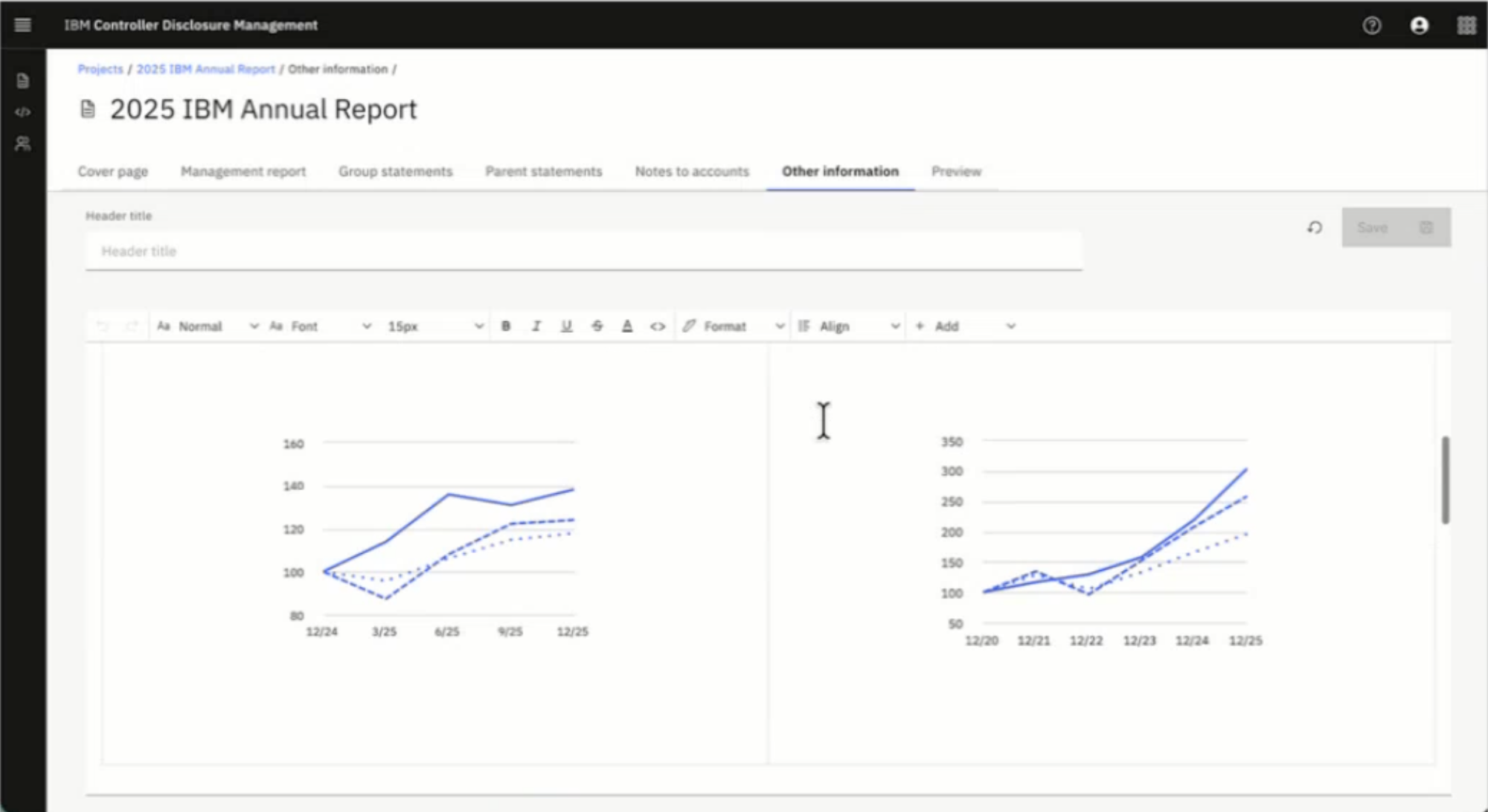
Task: Expand the Format dropdown
Action: pos(734,326)
